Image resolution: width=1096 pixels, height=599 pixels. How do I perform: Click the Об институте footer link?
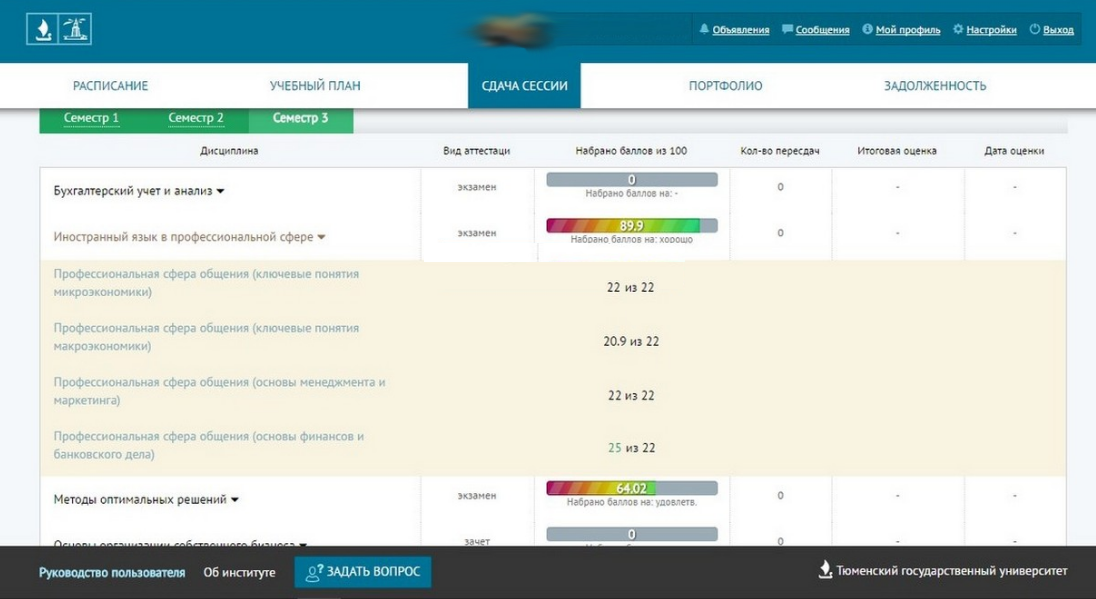pos(239,572)
